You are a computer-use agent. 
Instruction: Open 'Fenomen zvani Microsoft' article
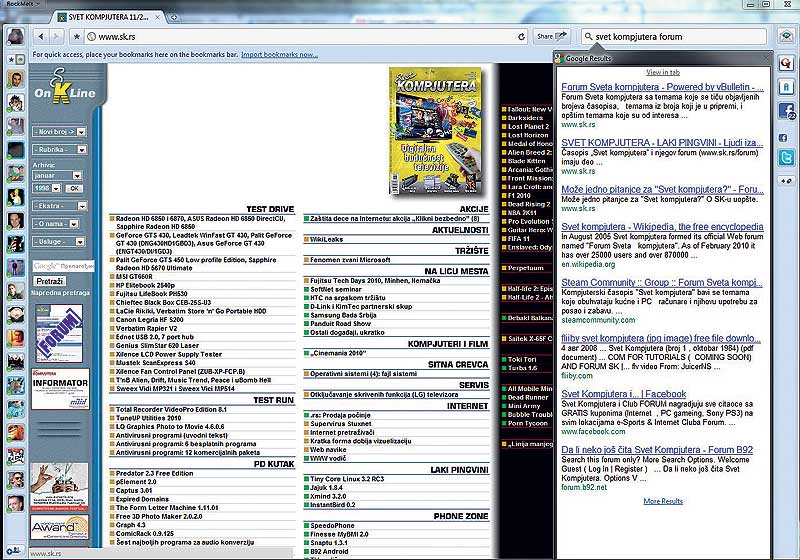[x=350, y=260]
